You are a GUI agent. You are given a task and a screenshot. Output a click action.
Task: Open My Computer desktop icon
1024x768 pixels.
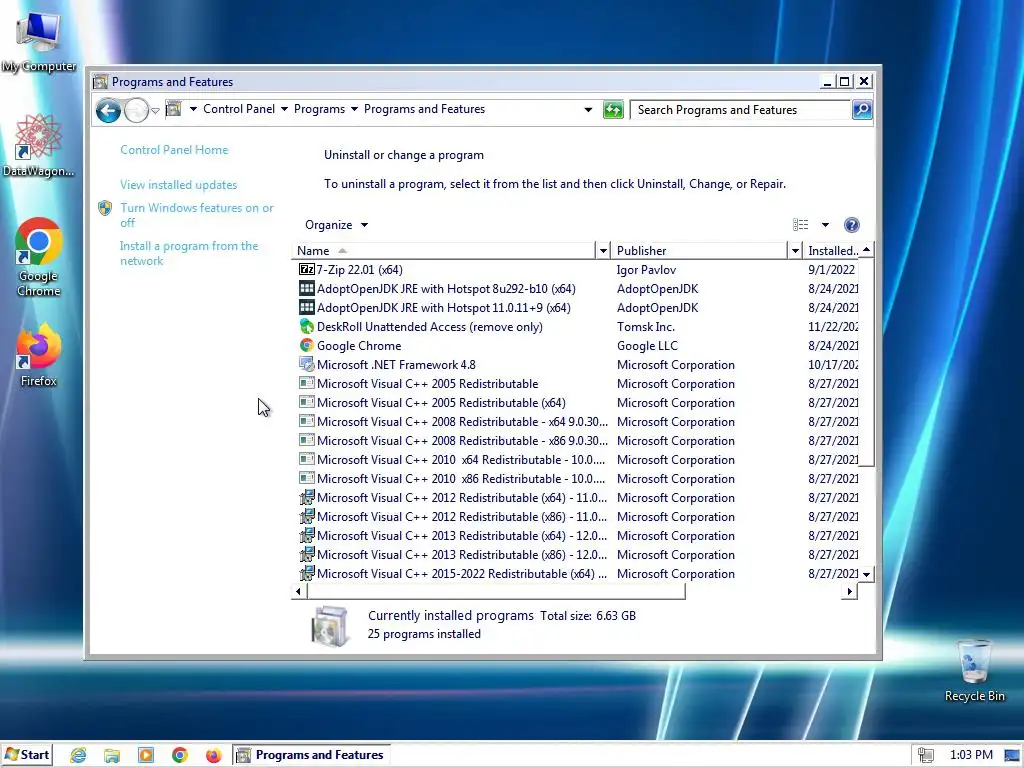(39, 40)
